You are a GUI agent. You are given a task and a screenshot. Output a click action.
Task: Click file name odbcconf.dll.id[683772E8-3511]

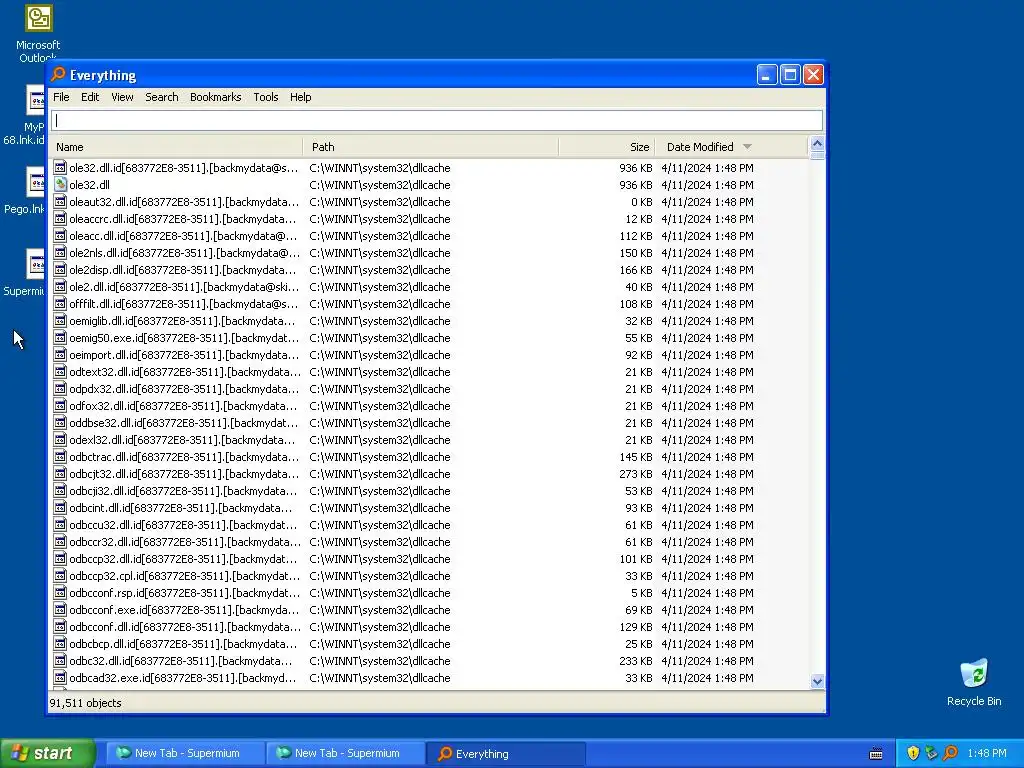pyautogui.click(x=185, y=627)
